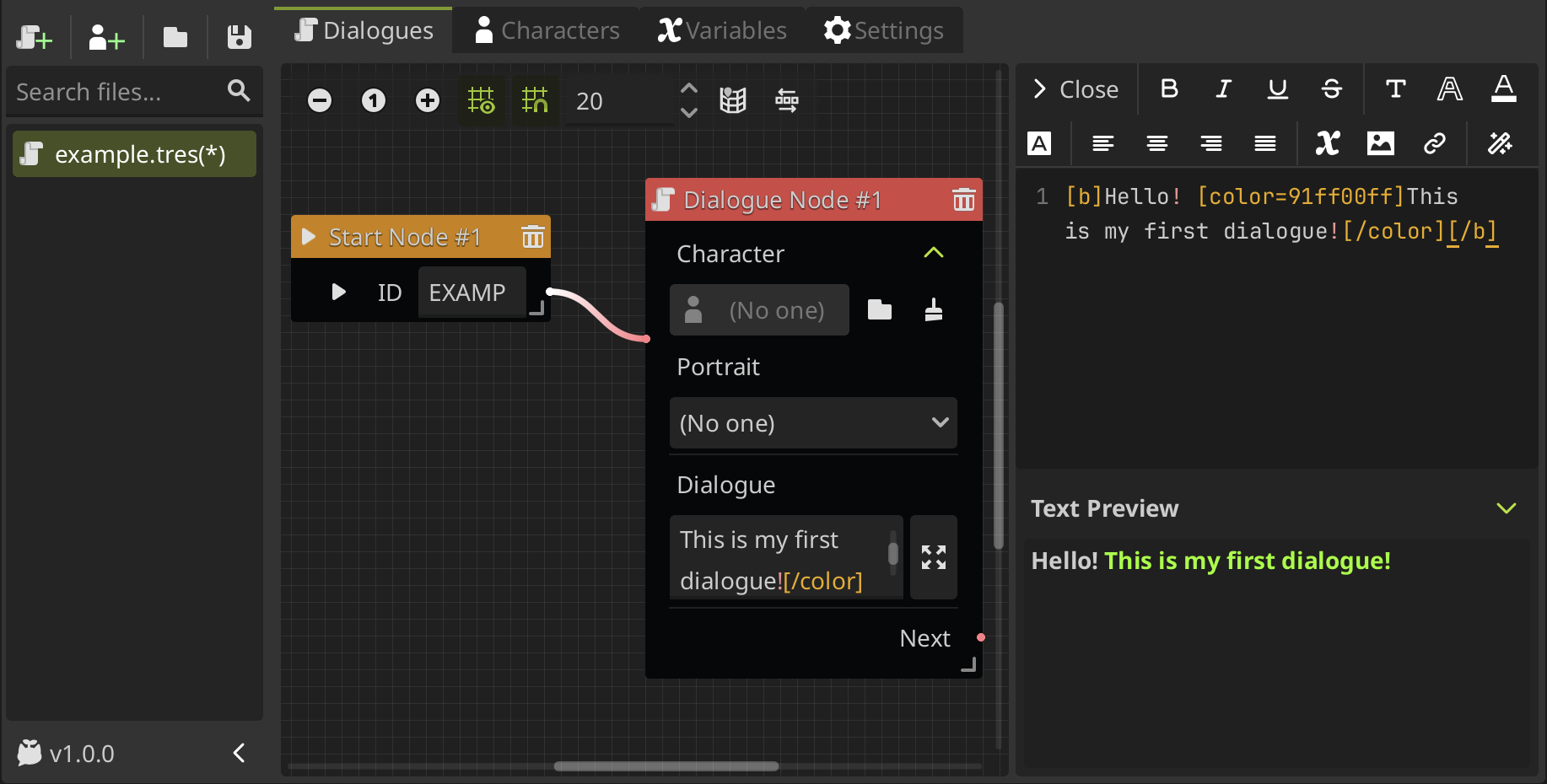1547x784 pixels.
Task: Open the minimap view of the graph
Action: [x=733, y=100]
